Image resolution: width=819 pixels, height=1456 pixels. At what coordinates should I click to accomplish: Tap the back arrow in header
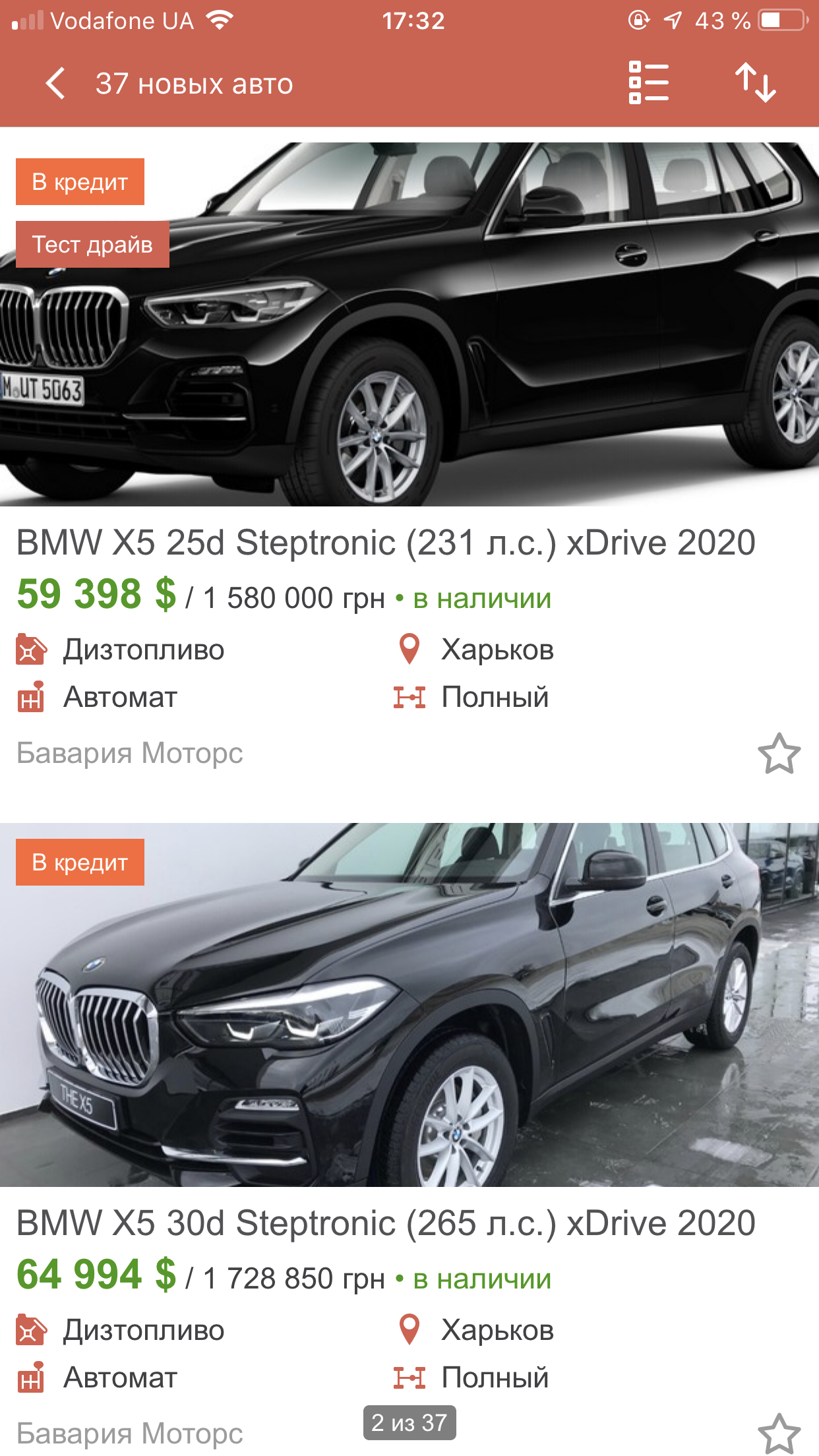click(x=55, y=84)
